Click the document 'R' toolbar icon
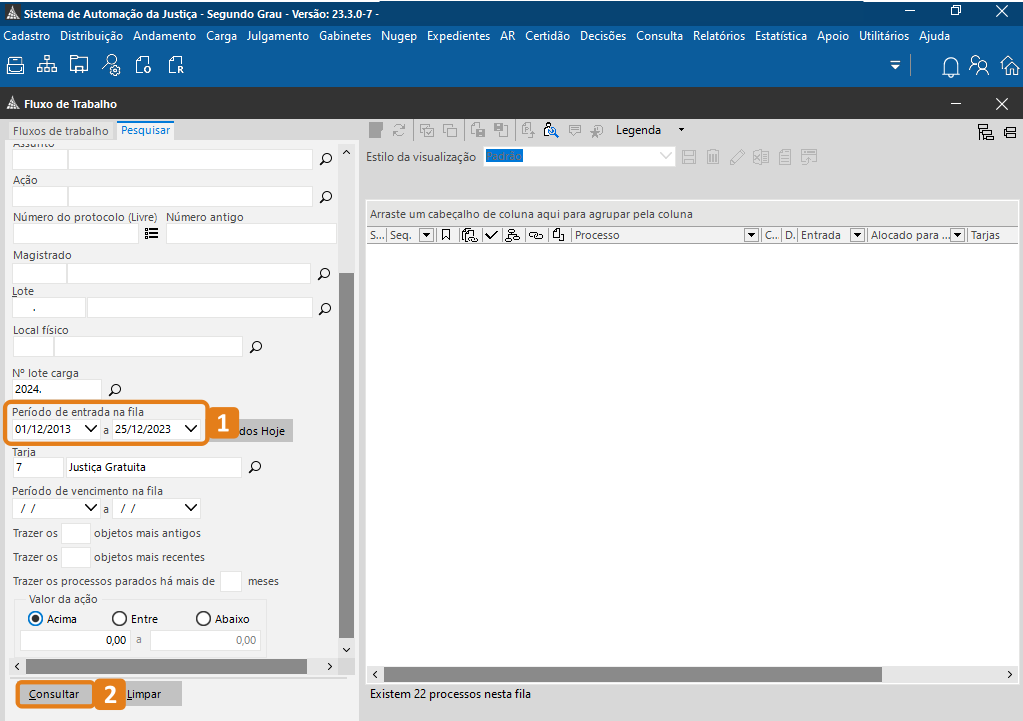Viewport: 1023px width, 721px height. pos(176,65)
